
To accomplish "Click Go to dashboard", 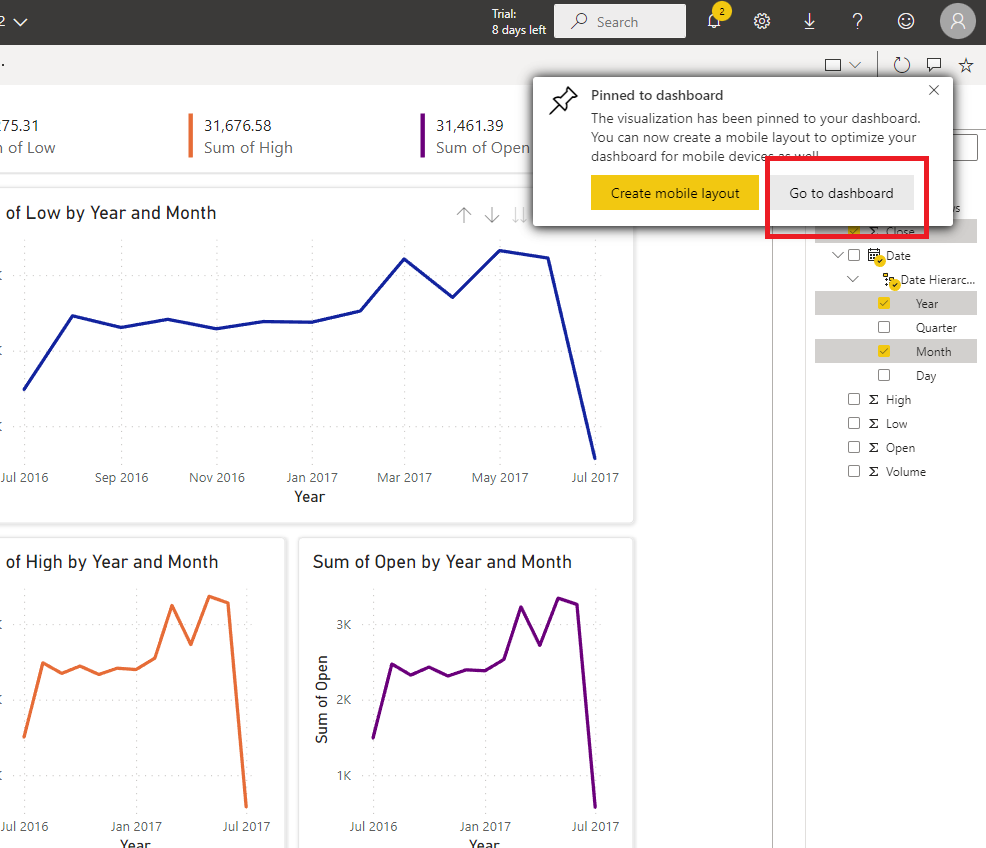I will pyautogui.click(x=841, y=193).
